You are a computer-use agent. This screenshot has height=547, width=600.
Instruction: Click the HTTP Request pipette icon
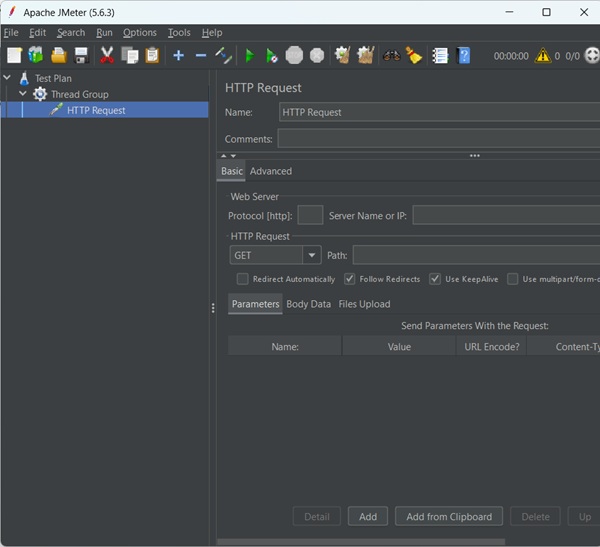tap(56, 110)
